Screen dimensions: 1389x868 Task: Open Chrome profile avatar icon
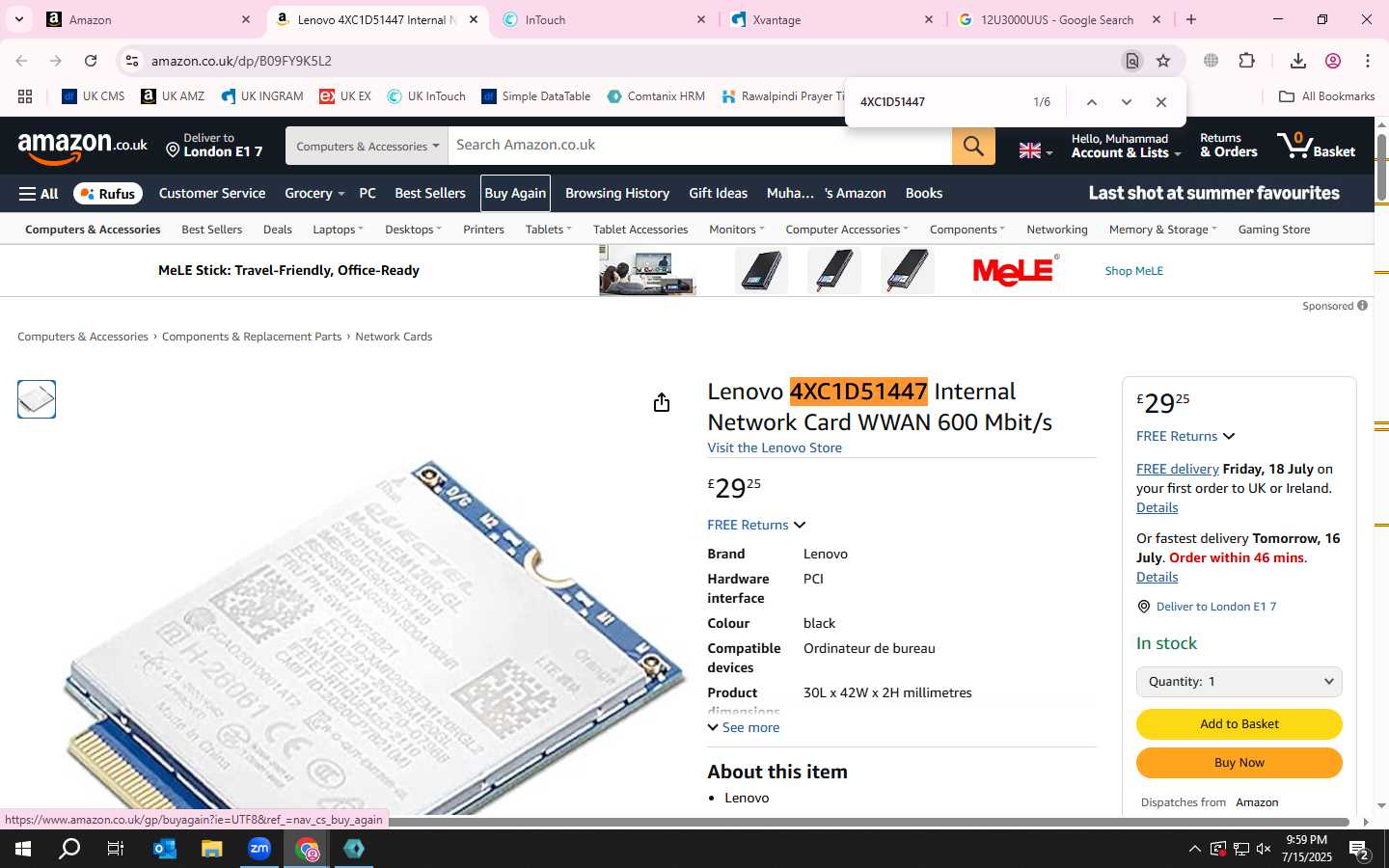tap(1333, 61)
